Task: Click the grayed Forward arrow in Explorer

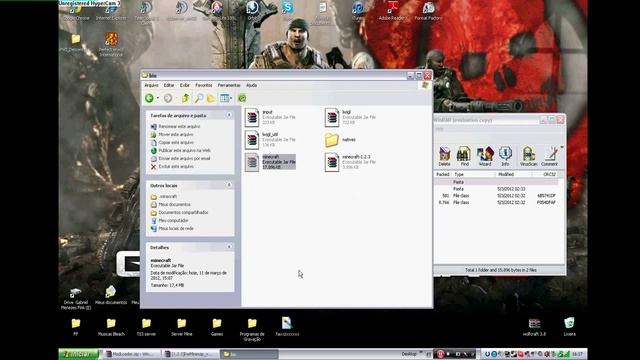Action: coord(168,98)
